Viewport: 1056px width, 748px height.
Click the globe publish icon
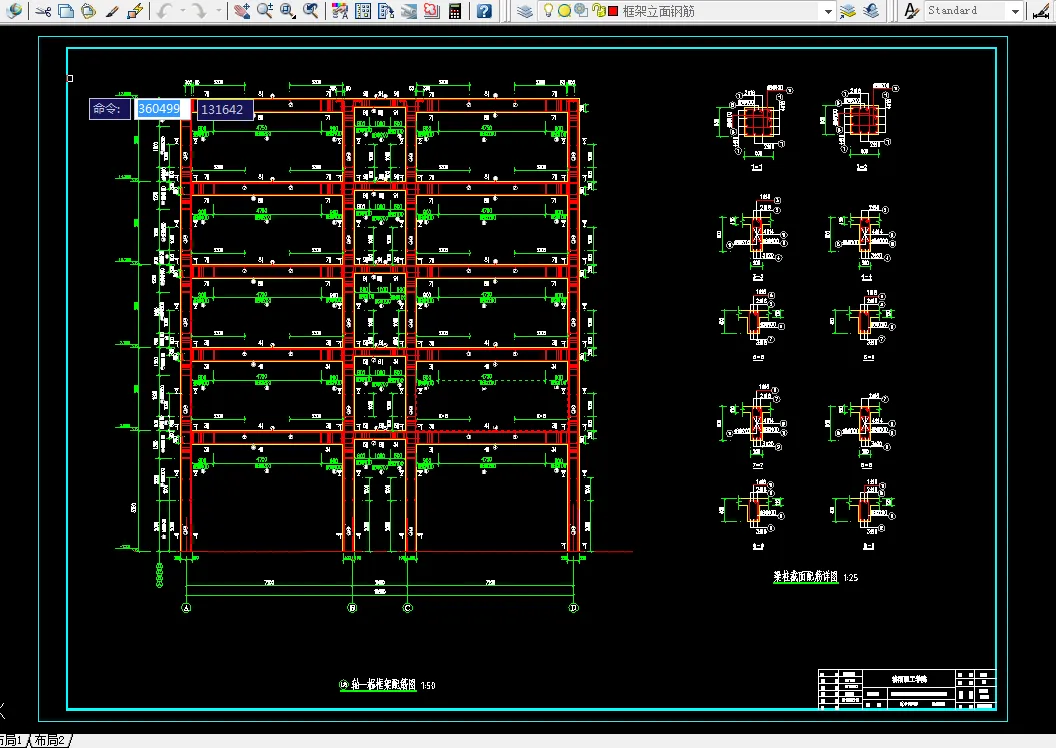(14, 11)
